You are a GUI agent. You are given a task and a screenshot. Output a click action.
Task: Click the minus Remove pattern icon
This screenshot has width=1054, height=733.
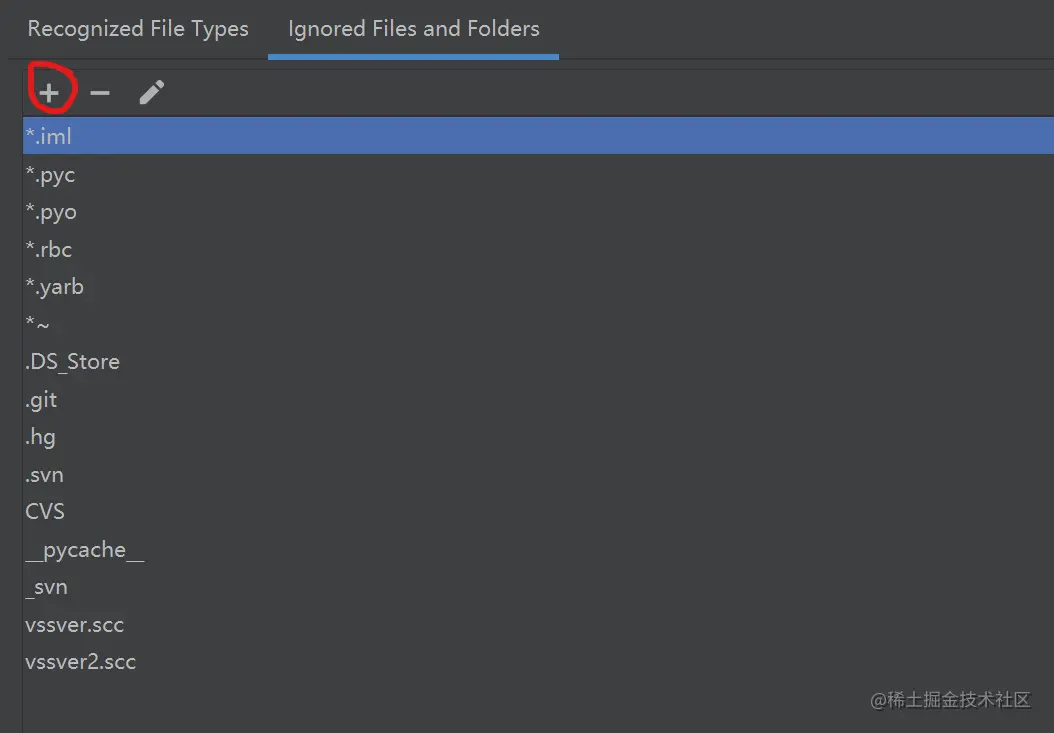pyautogui.click(x=99, y=93)
